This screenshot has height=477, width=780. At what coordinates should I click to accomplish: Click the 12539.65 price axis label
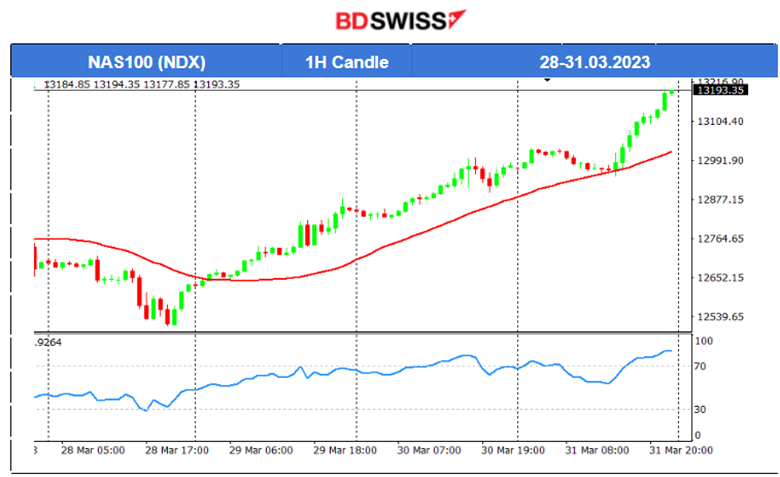(720, 317)
